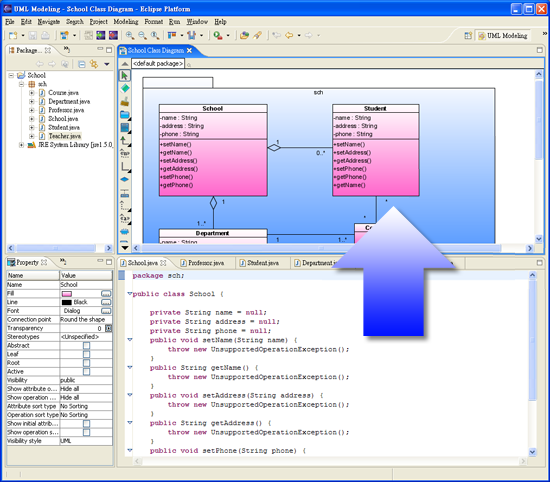Screen dimensions: 550x482
Task: Select Department.java in the package tree
Action: (x=69, y=101)
